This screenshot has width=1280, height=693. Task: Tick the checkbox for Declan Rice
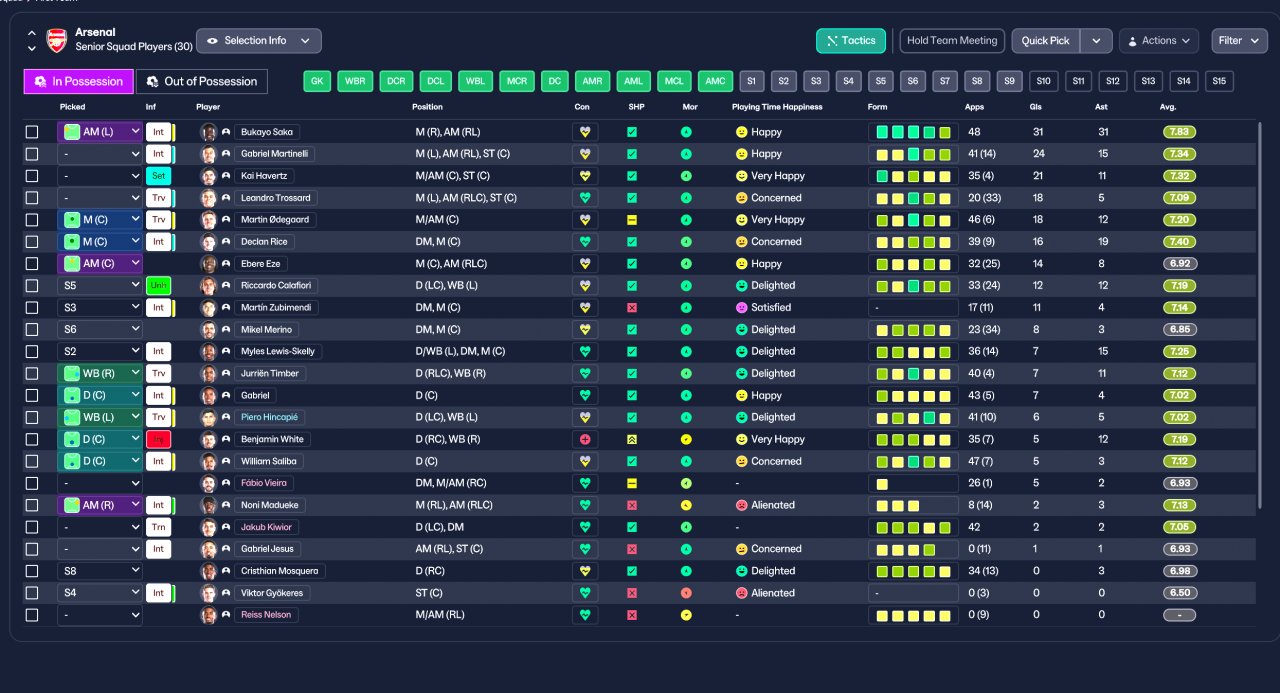(x=32, y=242)
